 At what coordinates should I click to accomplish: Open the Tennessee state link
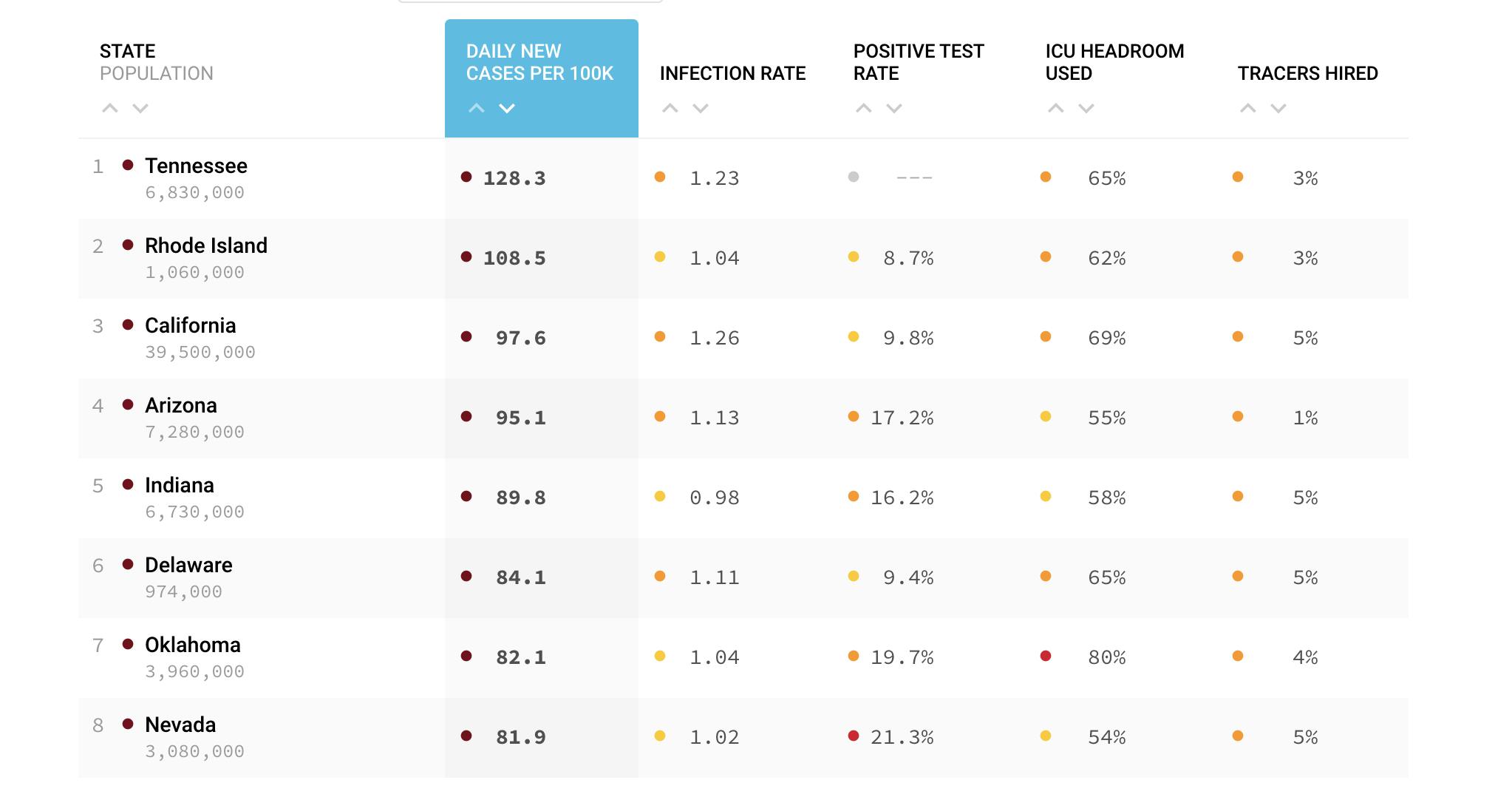click(x=196, y=166)
